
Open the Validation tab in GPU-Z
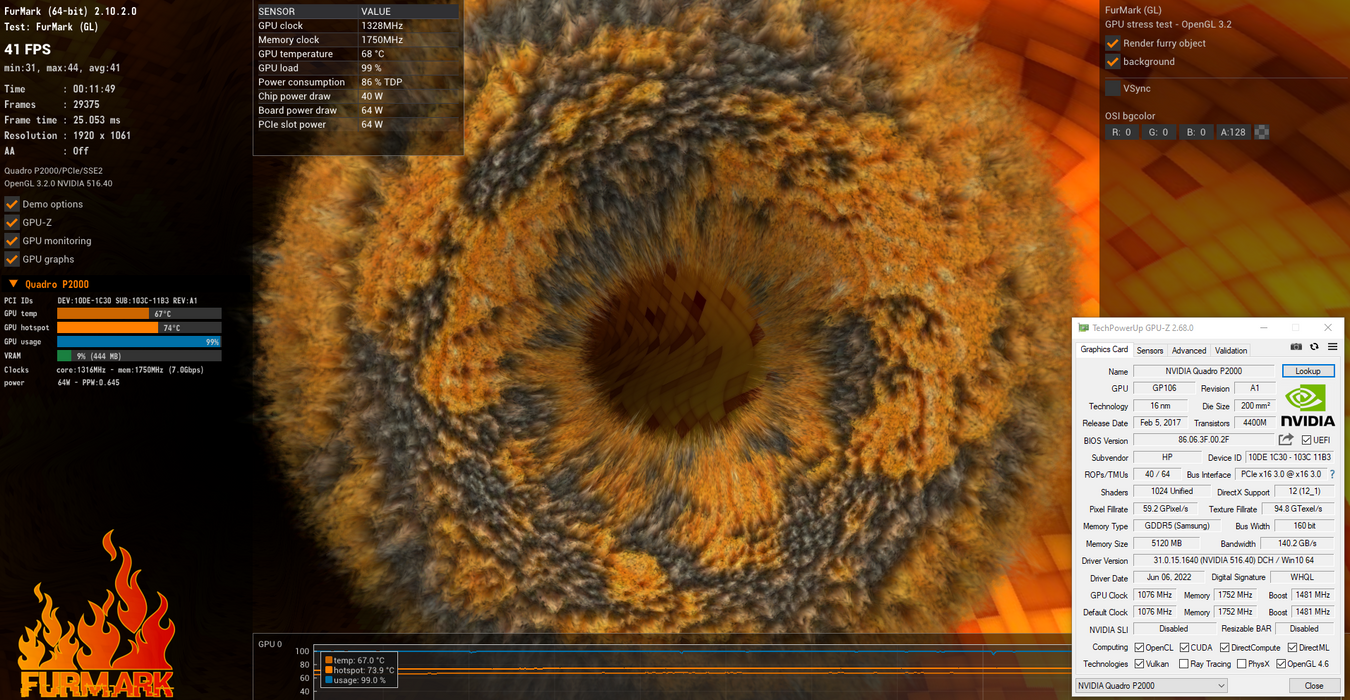(x=1231, y=350)
